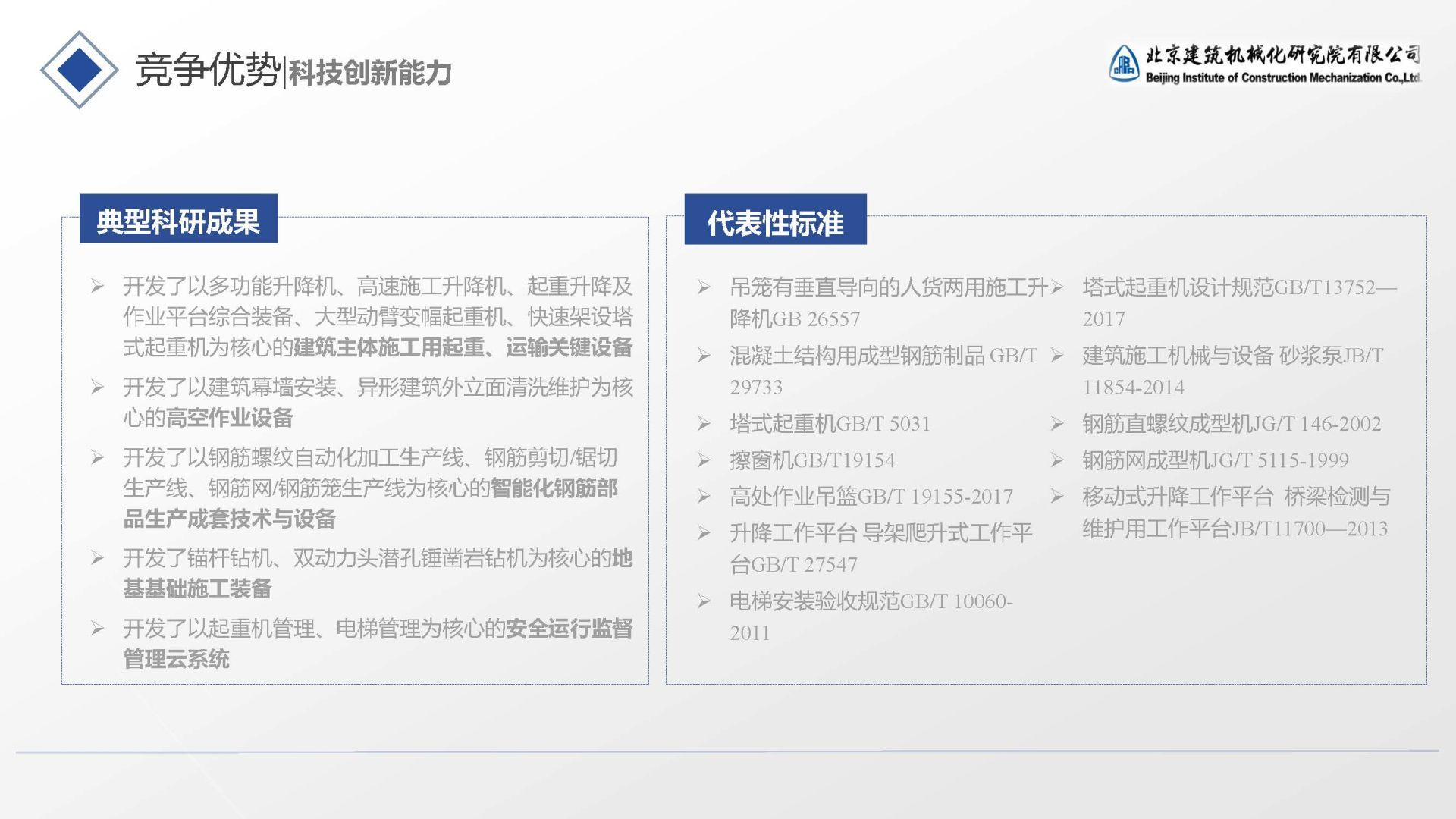Click arrow bullet before 建筑幕墙安装 item
Viewport: 1456px width, 819px height.
(x=98, y=387)
